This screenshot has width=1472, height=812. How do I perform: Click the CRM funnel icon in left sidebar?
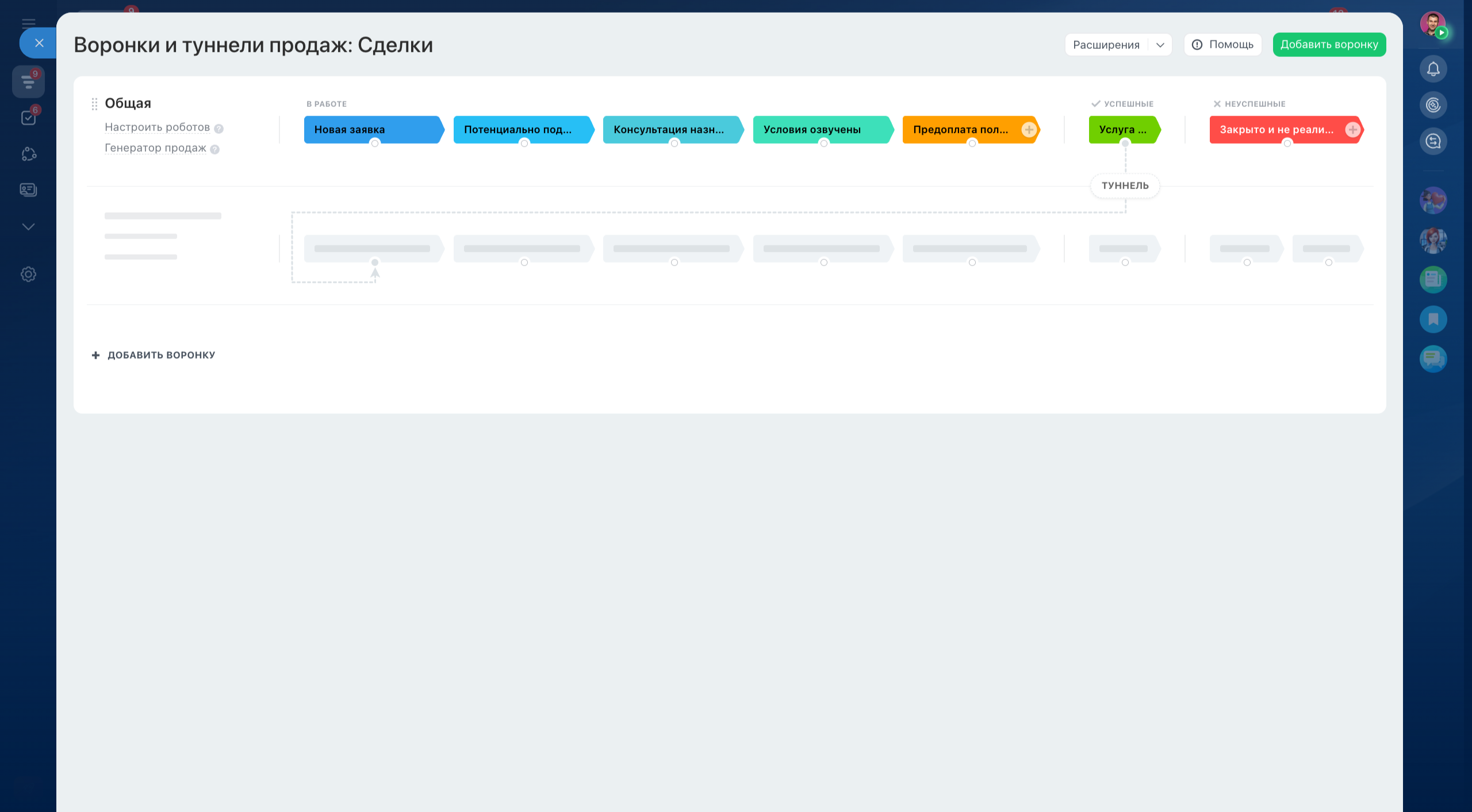tap(28, 82)
